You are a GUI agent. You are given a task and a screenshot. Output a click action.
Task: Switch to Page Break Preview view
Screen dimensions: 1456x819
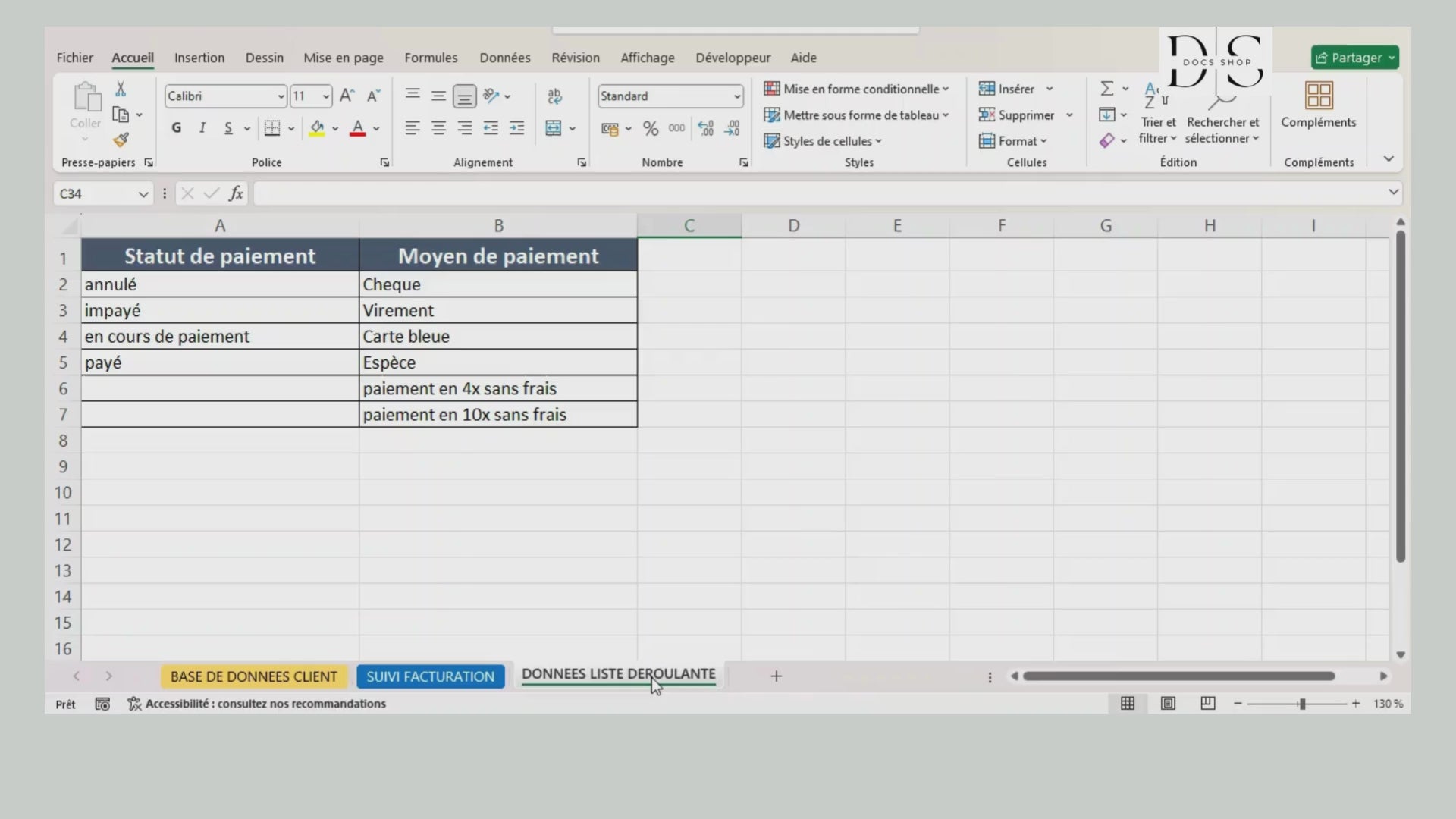[x=1207, y=704]
